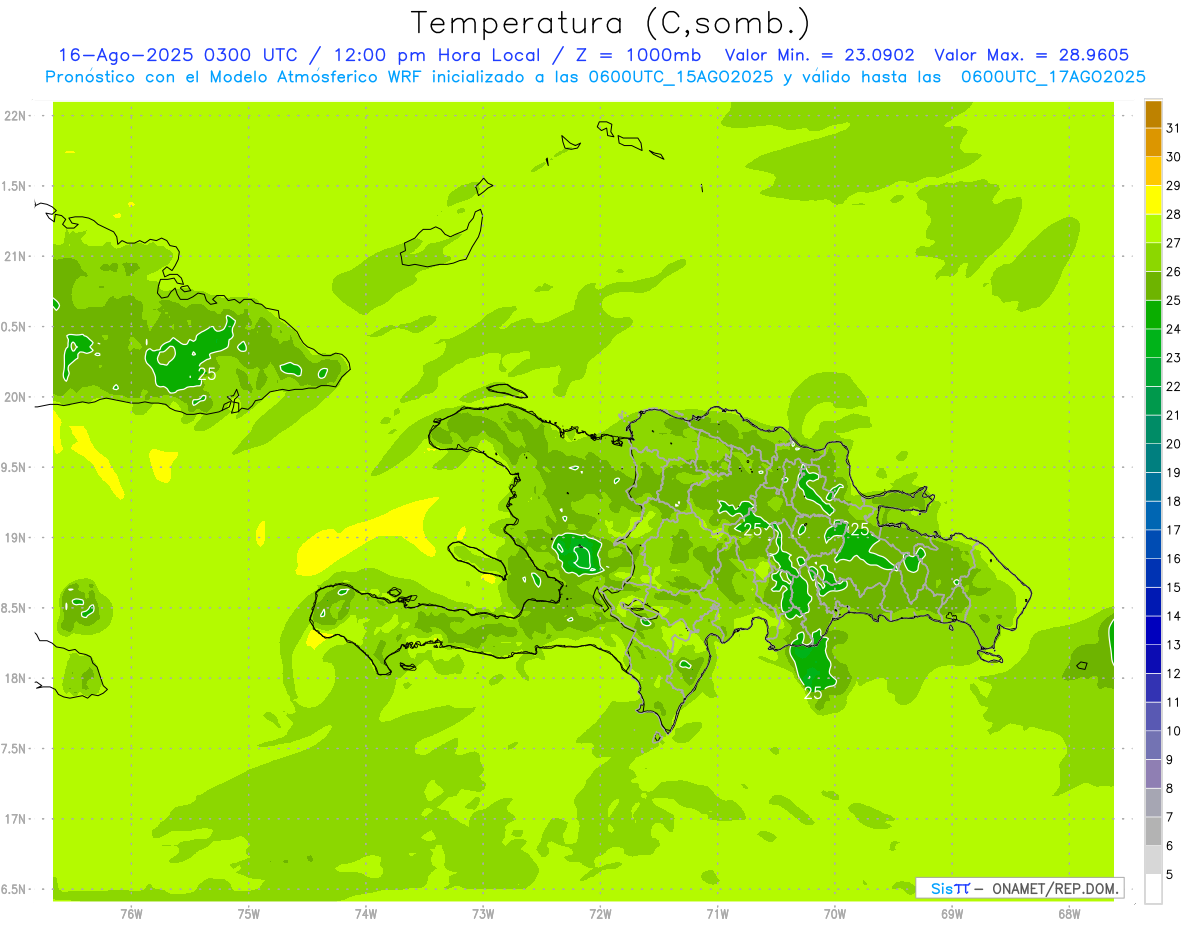Click the "69W" longitude label
The width and height of the screenshot is (1200, 927).
click(951, 914)
